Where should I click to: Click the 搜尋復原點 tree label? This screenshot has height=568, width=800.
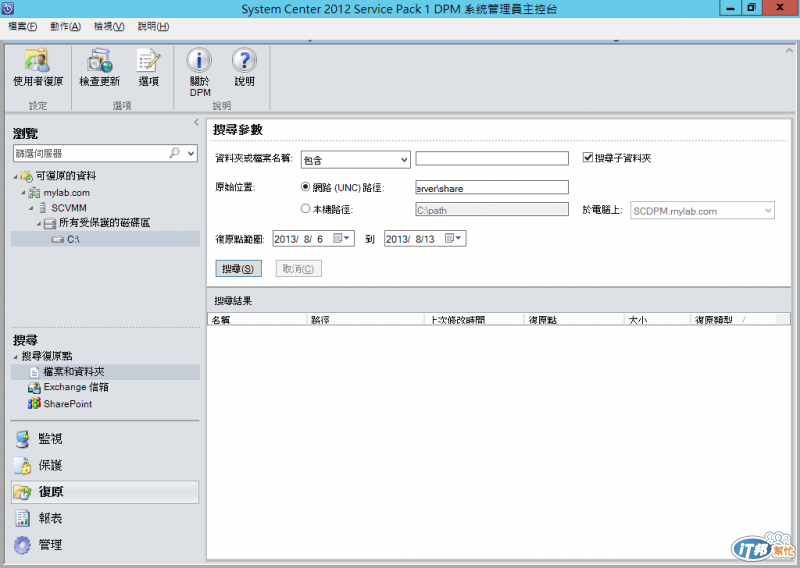click(47, 356)
